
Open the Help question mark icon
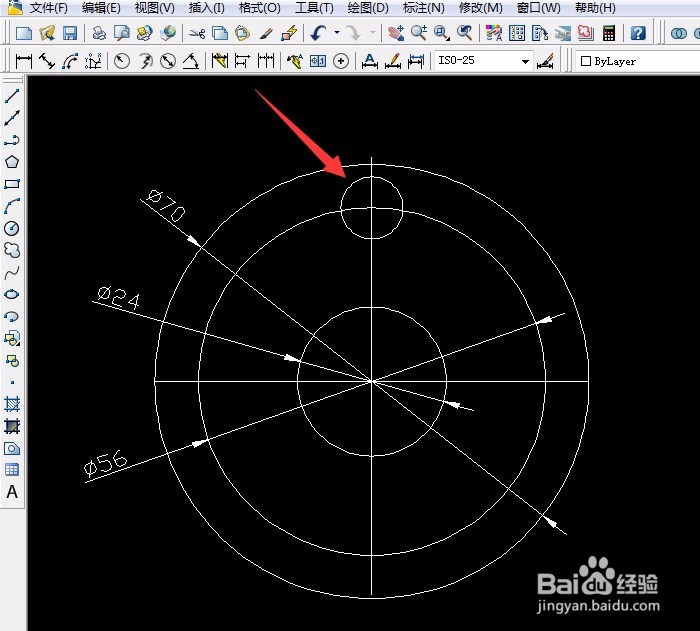(638, 33)
